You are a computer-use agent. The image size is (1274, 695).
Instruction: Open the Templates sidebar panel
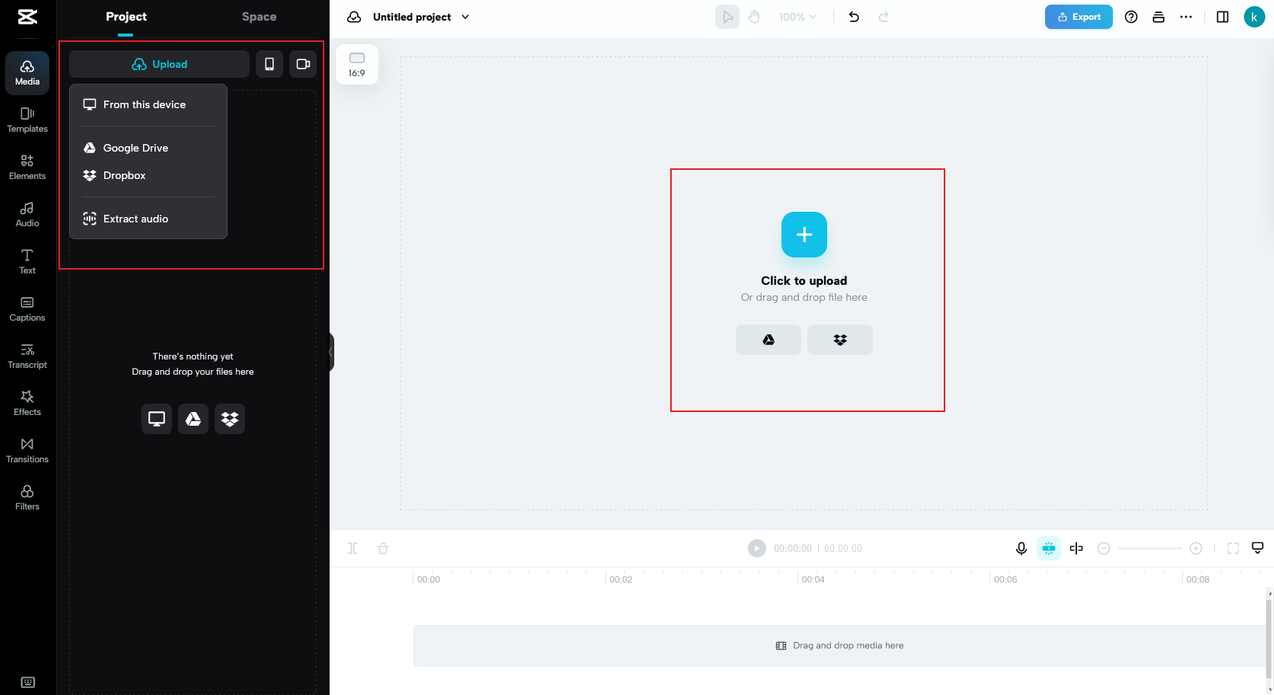27,120
